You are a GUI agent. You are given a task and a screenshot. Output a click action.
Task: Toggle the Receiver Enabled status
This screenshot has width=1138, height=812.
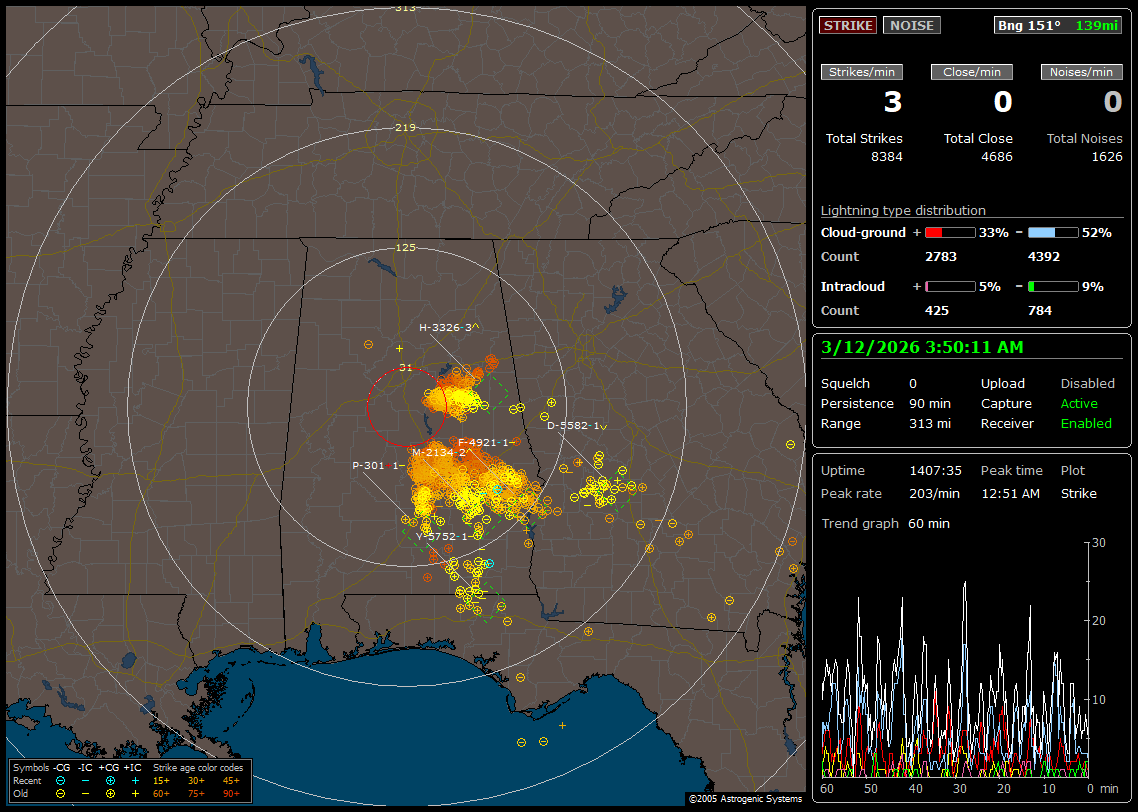(x=1086, y=423)
